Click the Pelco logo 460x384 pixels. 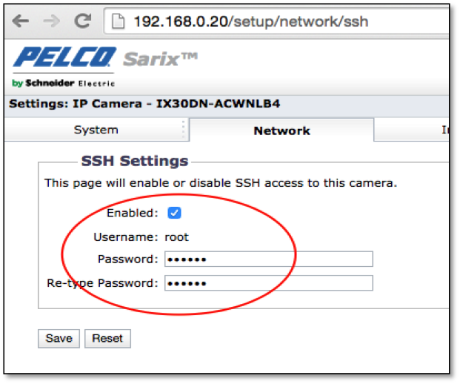click(64, 57)
